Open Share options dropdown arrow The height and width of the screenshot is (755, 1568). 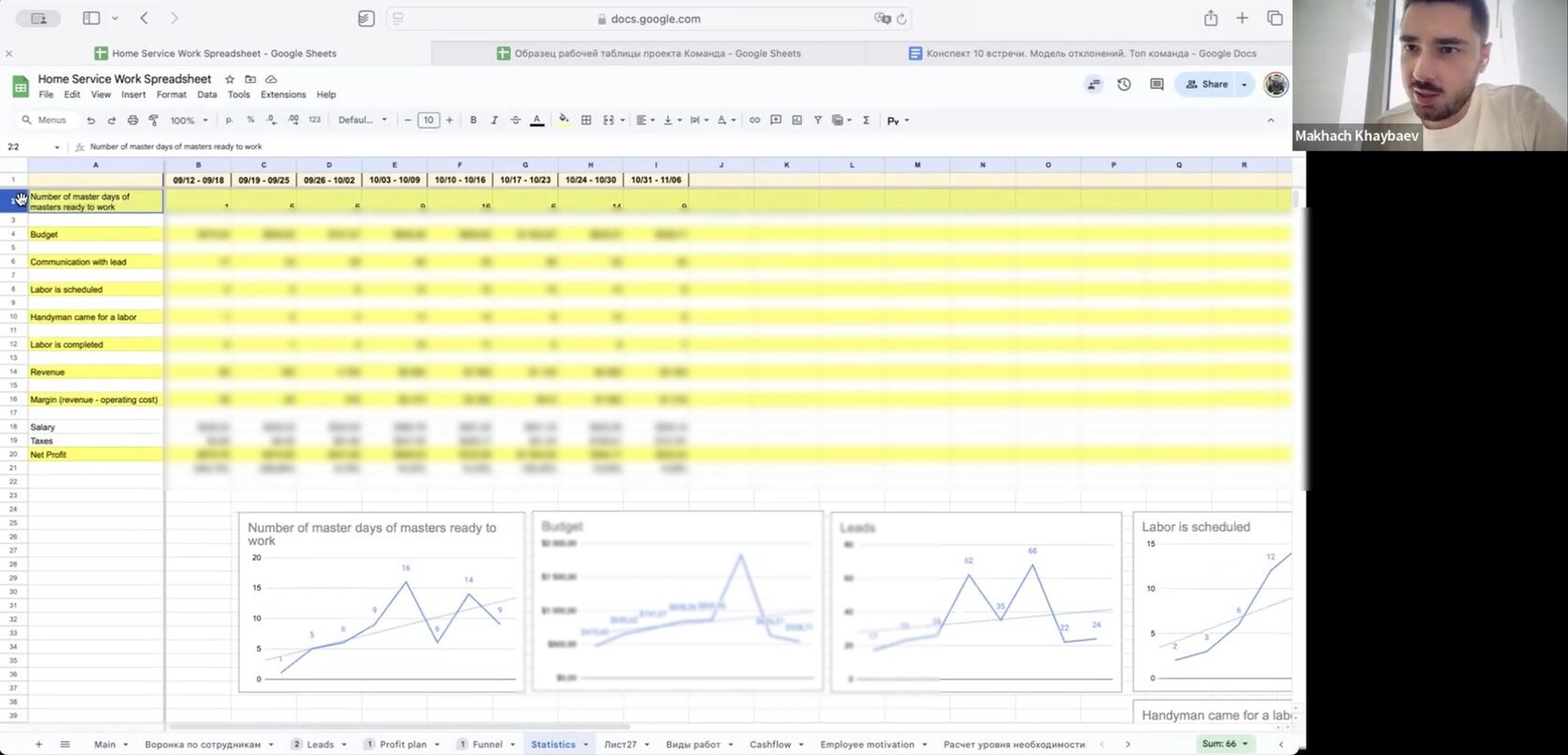[x=1244, y=84]
